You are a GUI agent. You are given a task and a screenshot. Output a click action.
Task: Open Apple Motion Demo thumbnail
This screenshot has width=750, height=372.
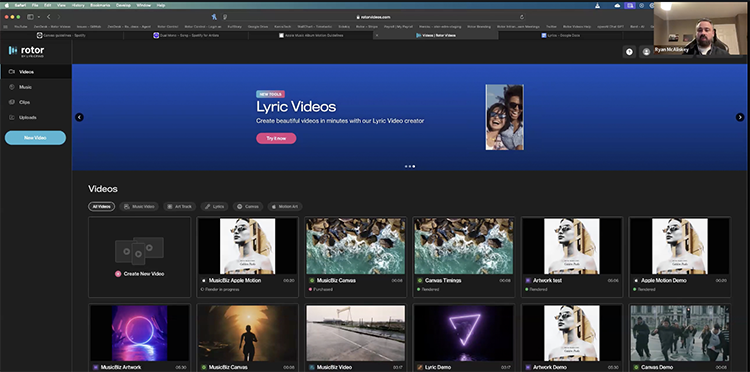[x=680, y=246]
